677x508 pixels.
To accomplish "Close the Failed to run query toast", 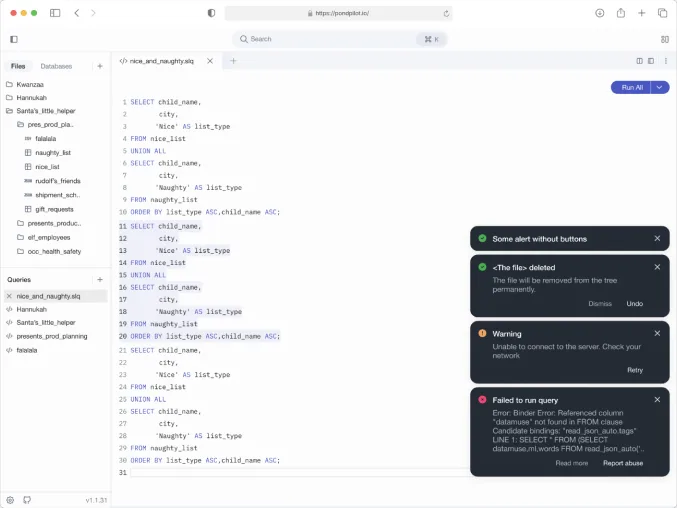I will (657, 400).
